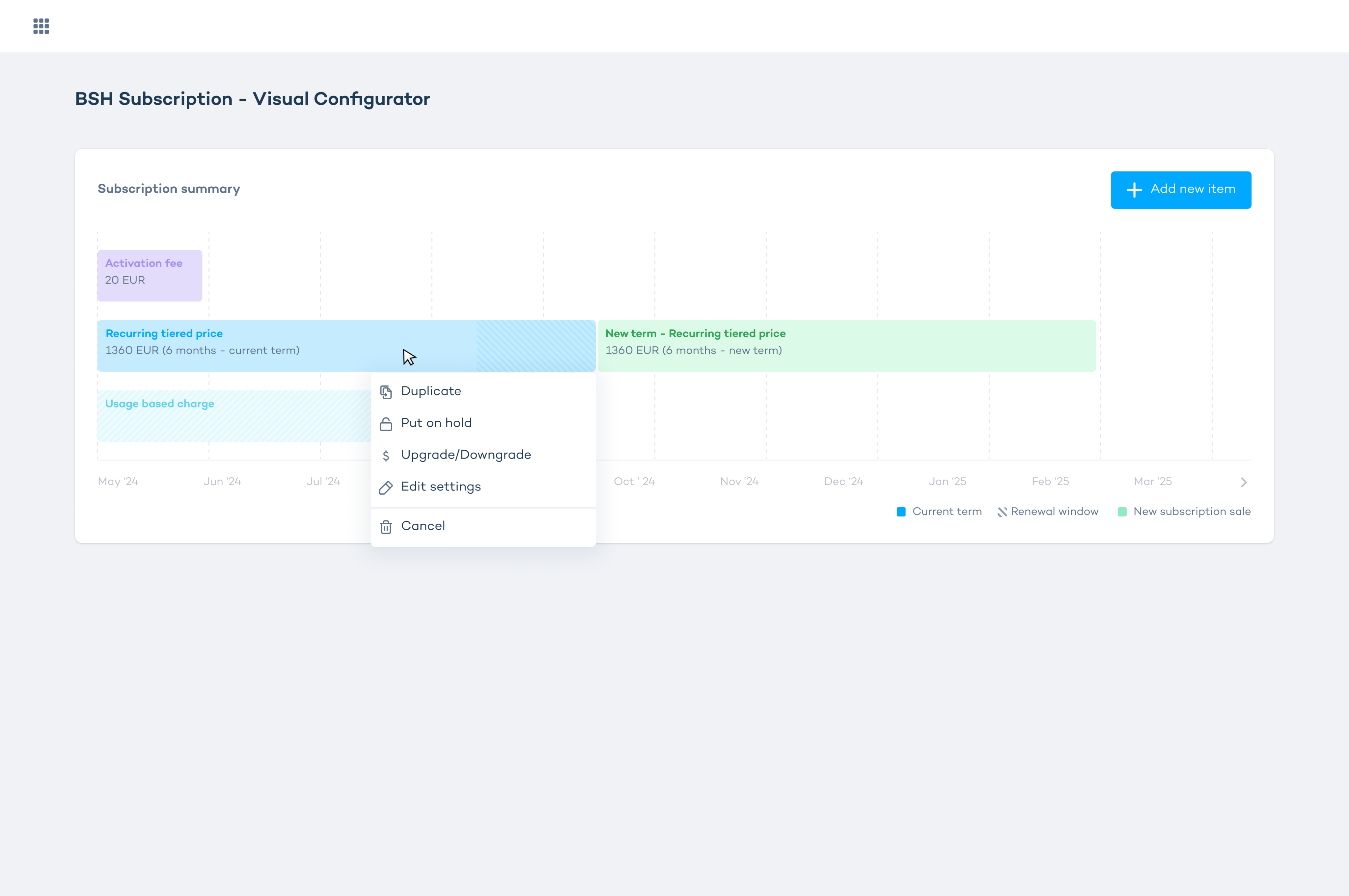This screenshot has width=1349, height=896.
Task: Choose Edit settings menu option
Action: point(441,487)
